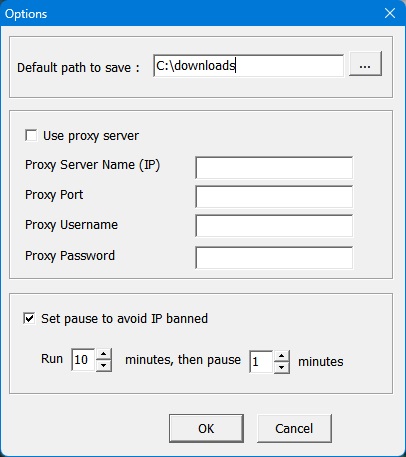Click the Proxy Port text box
Image resolution: width=406 pixels, height=457 pixels.
click(274, 197)
